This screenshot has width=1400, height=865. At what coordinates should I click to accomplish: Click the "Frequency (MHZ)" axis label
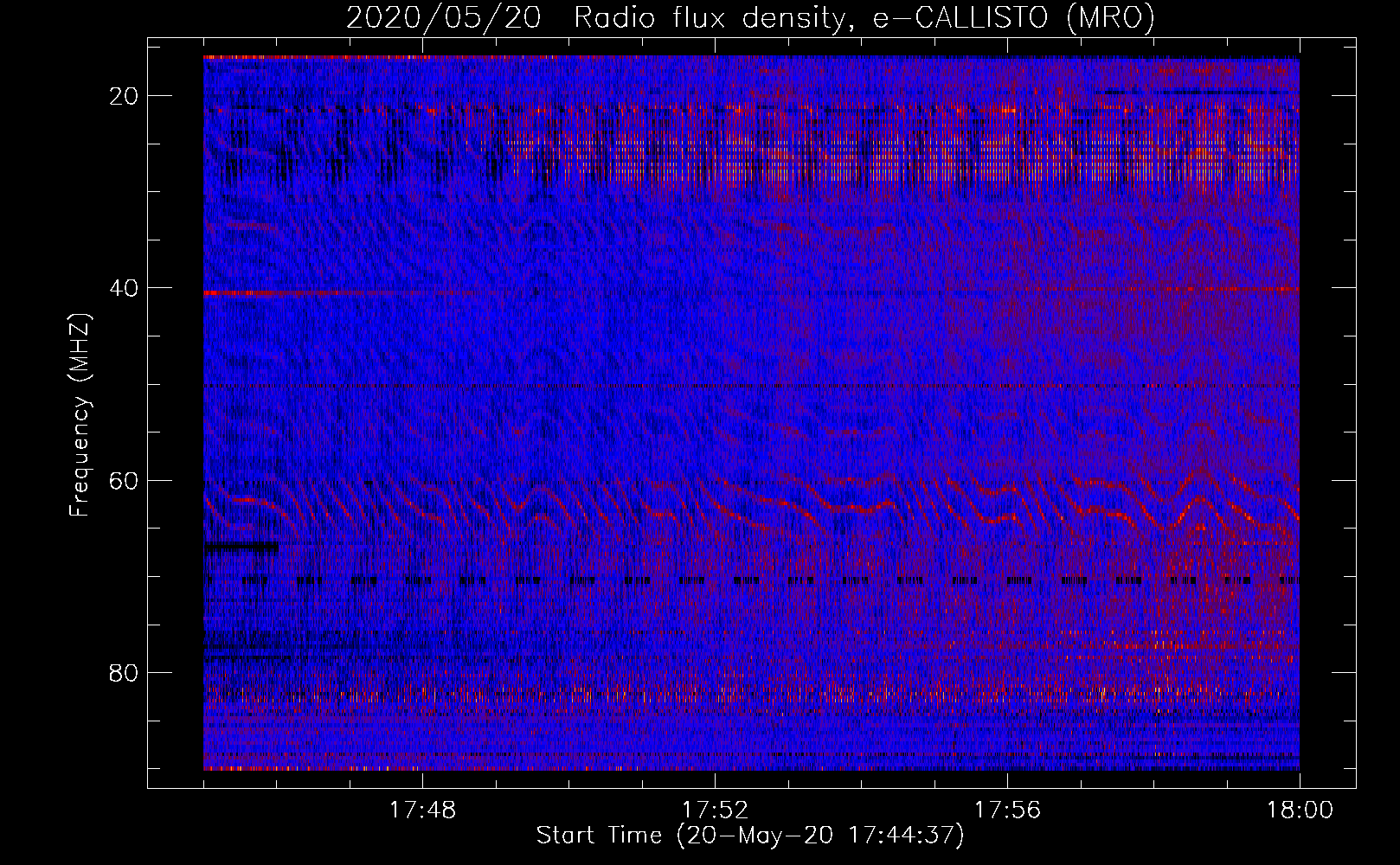(80, 415)
